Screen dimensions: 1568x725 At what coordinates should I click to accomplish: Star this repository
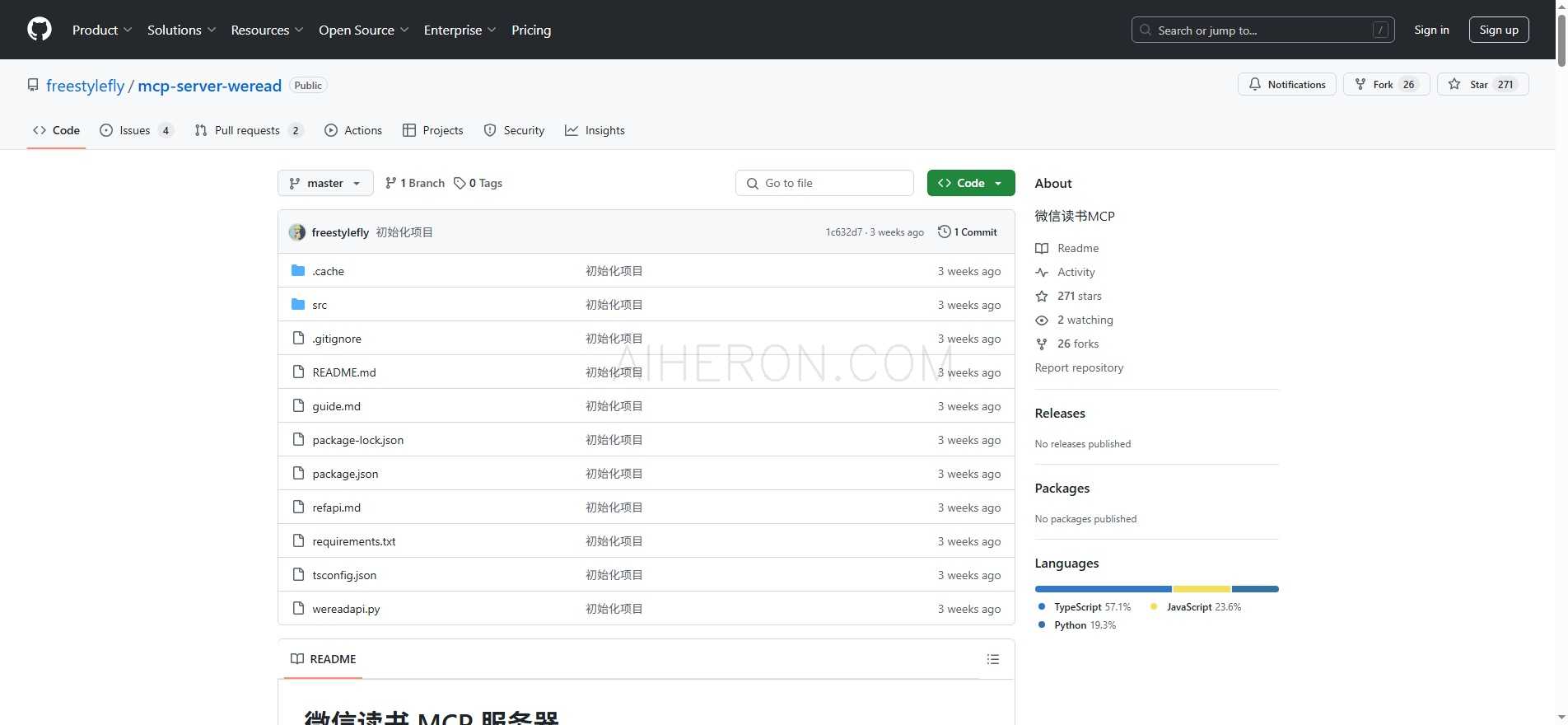pyautogui.click(x=1482, y=84)
